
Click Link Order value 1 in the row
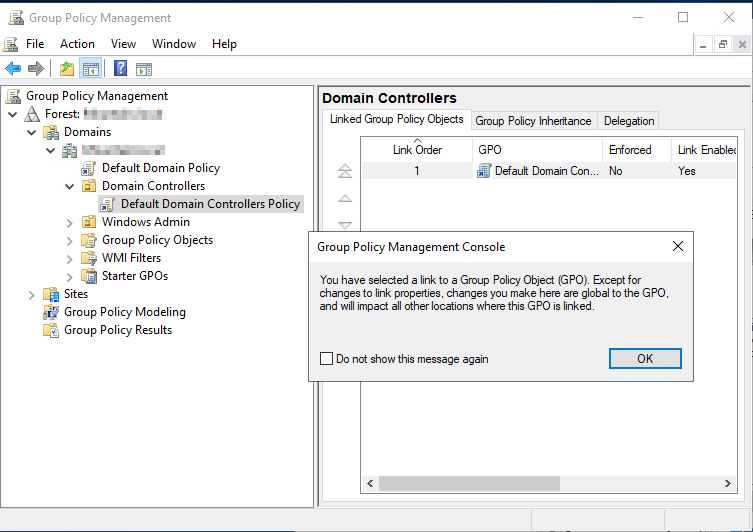pyautogui.click(x=417, y=171)
